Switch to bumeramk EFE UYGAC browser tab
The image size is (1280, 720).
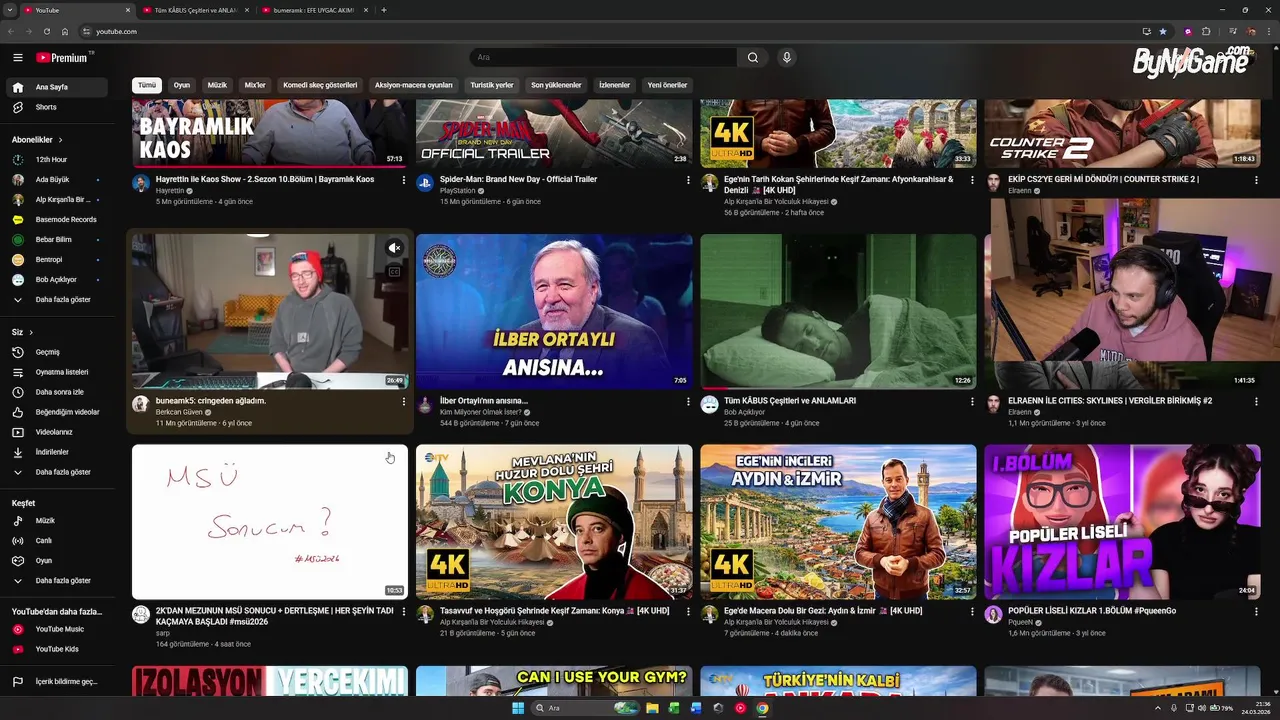(312, 10)
